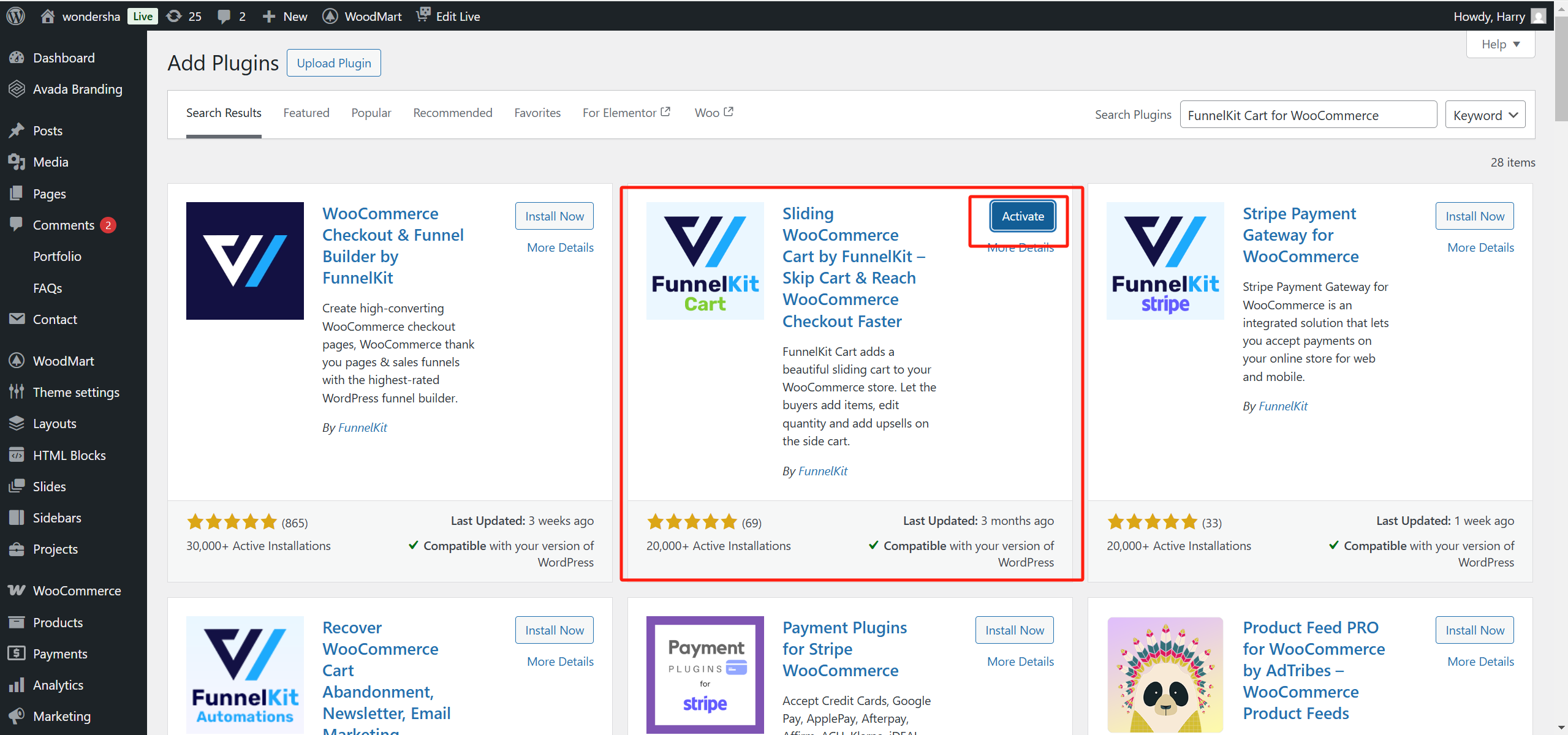Open WooCommerce sidebar icon
Screen dimensions: 1568x735
[x=17, y=590]
